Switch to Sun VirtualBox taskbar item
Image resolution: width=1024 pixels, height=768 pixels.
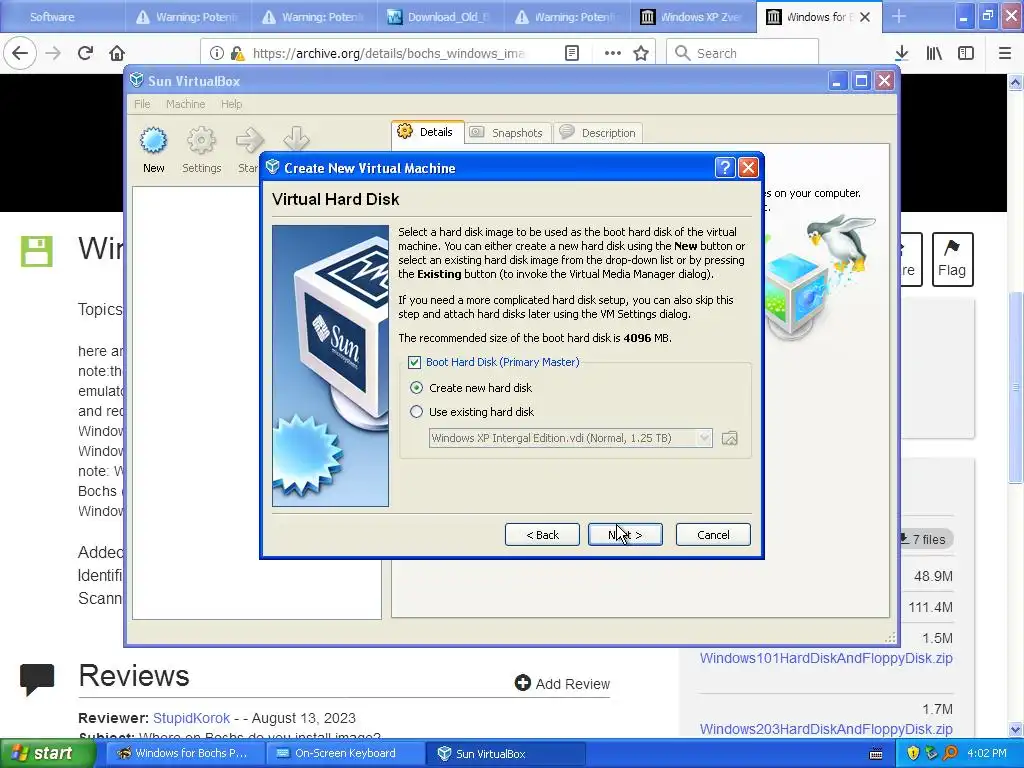[x=505, y=753]
